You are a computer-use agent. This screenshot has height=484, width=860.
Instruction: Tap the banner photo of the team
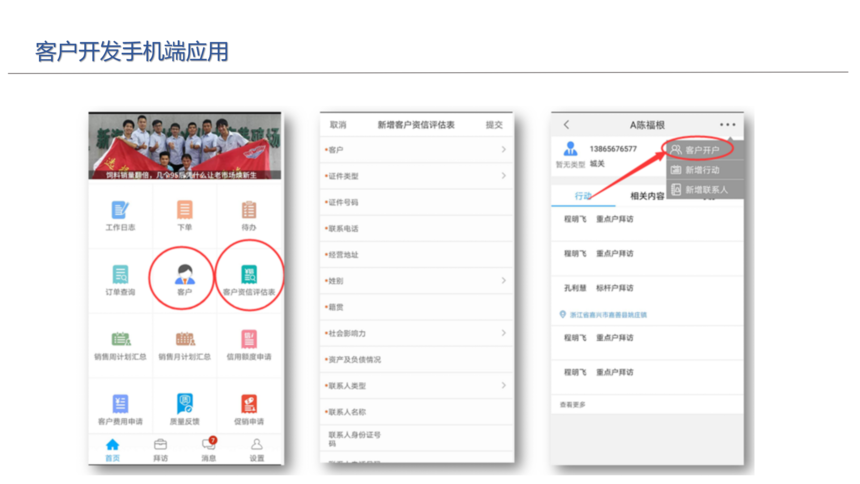point(185,146)
